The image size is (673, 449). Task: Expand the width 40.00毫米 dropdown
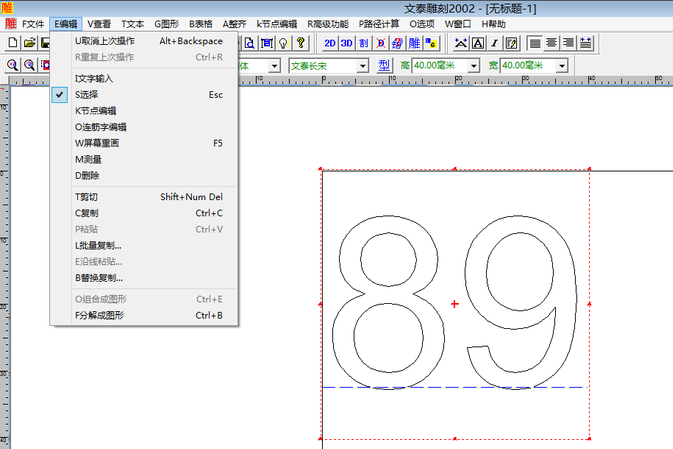[x=561, y=65]
